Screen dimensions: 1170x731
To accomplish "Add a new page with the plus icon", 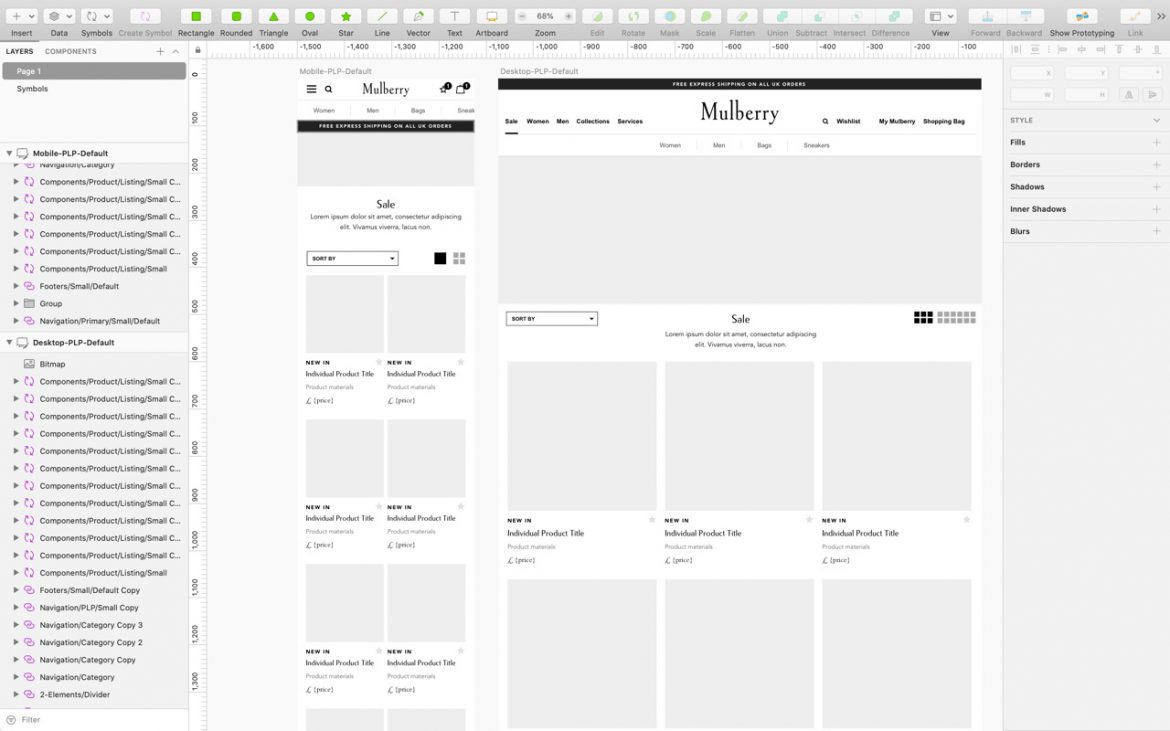I will click(x=160, y=51).
